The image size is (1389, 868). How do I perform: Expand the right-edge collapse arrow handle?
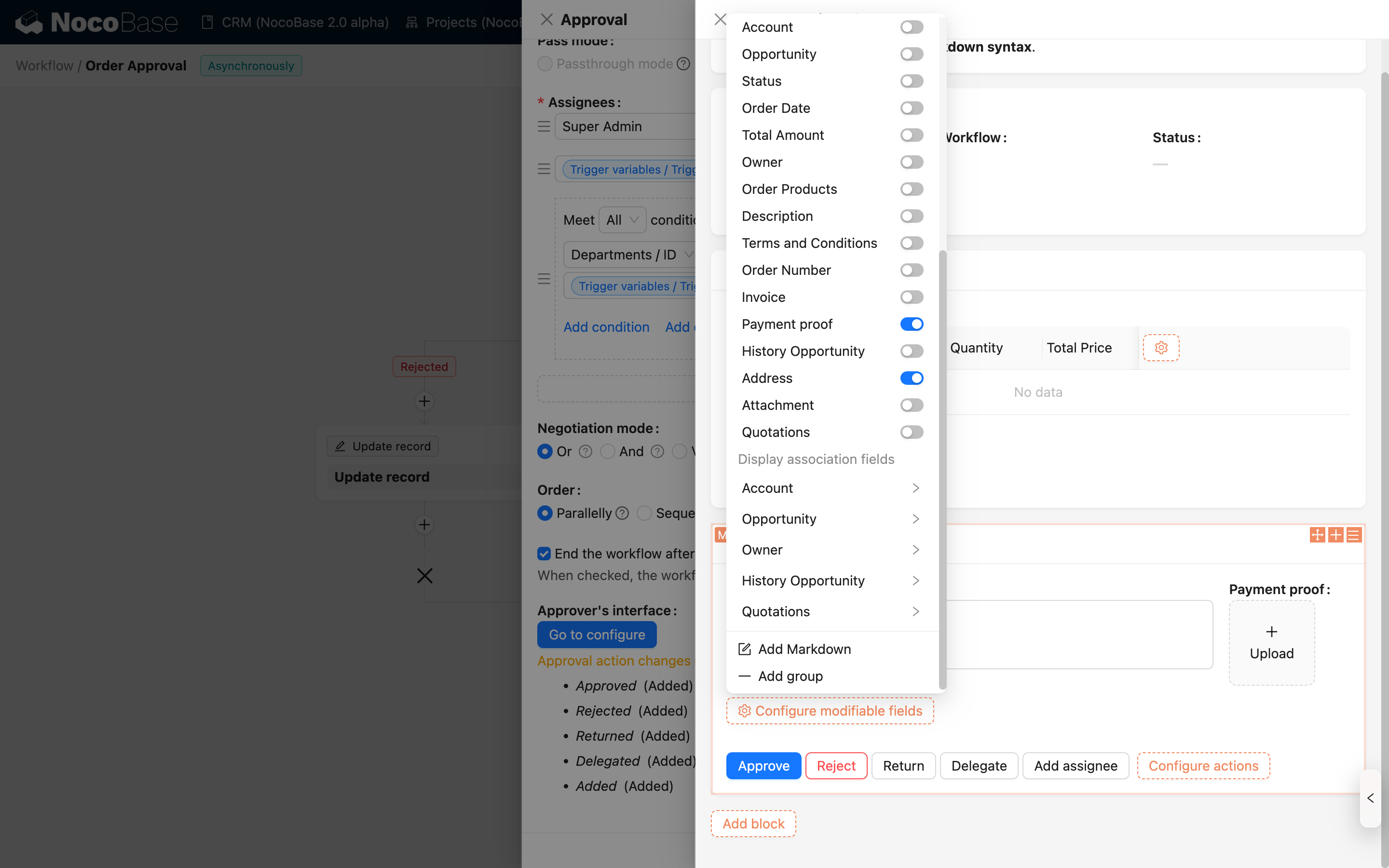pos(1370,798)
